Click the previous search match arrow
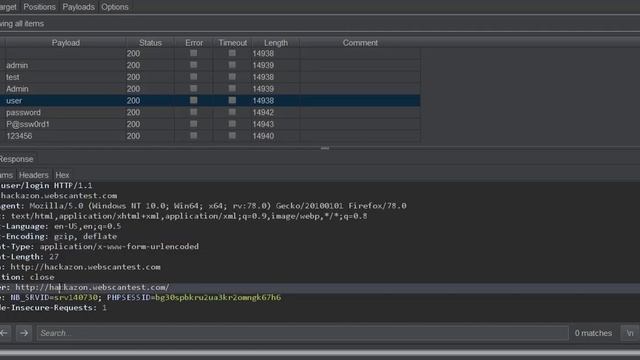Screen dimensions: 640x360 click(4, 333)
